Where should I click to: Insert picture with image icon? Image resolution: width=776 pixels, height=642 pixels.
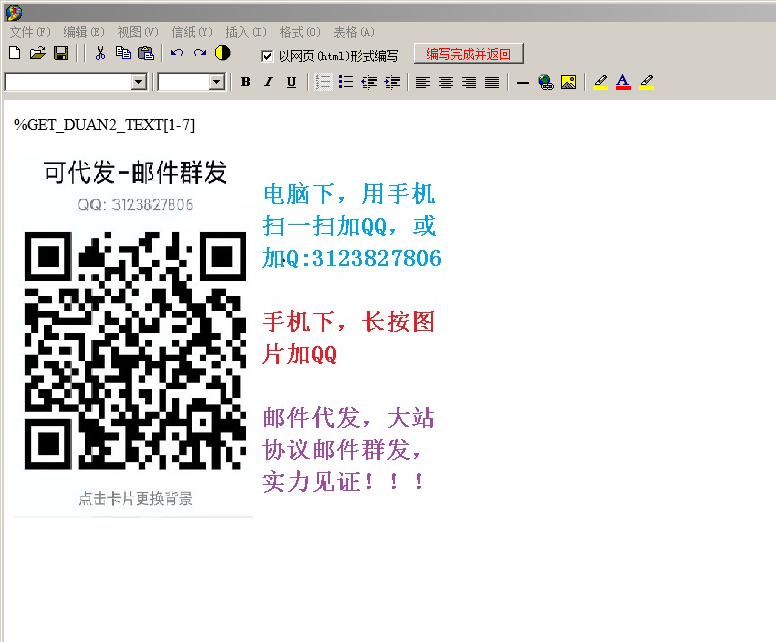coord(569,82)
